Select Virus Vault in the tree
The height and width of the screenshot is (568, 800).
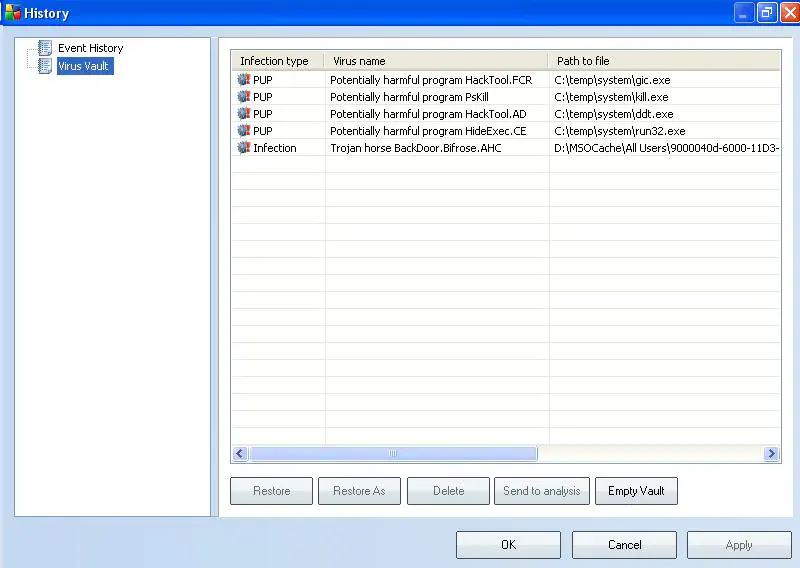pos(84,66)
